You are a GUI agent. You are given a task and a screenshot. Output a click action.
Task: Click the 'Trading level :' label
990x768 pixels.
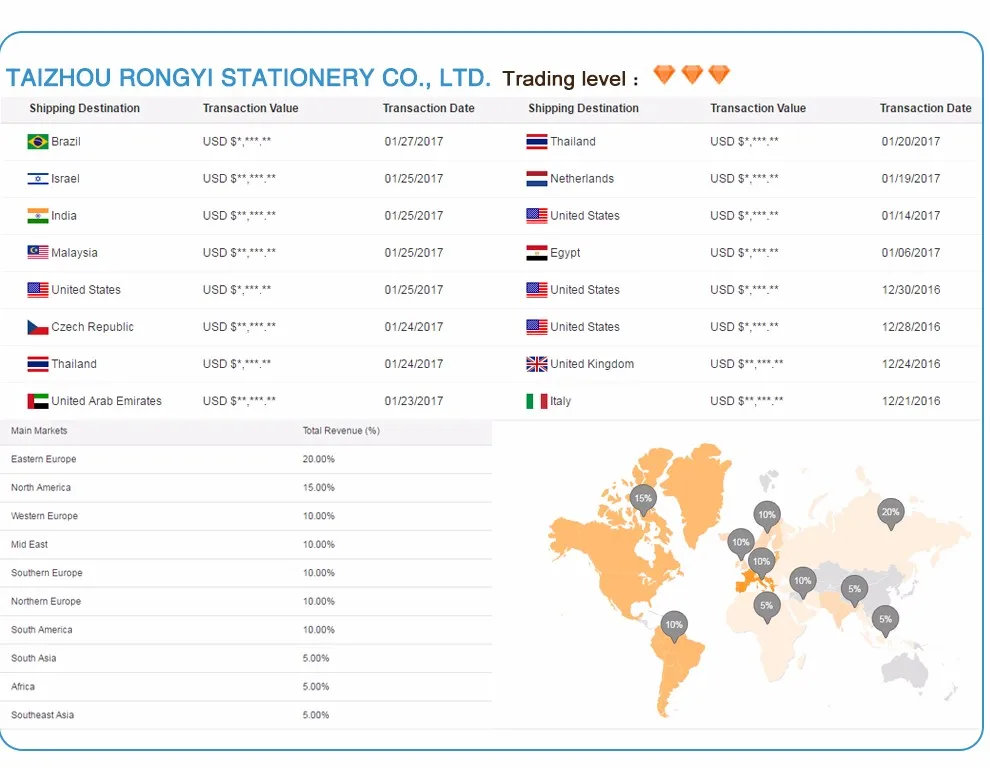pyautogui.click(x=570, y=79)
